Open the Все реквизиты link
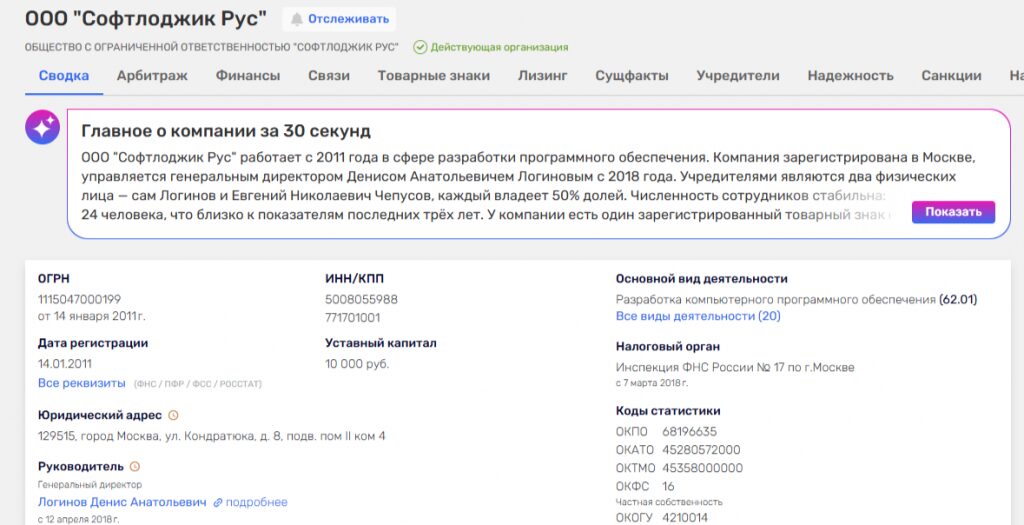 click(x=82, y=383)
